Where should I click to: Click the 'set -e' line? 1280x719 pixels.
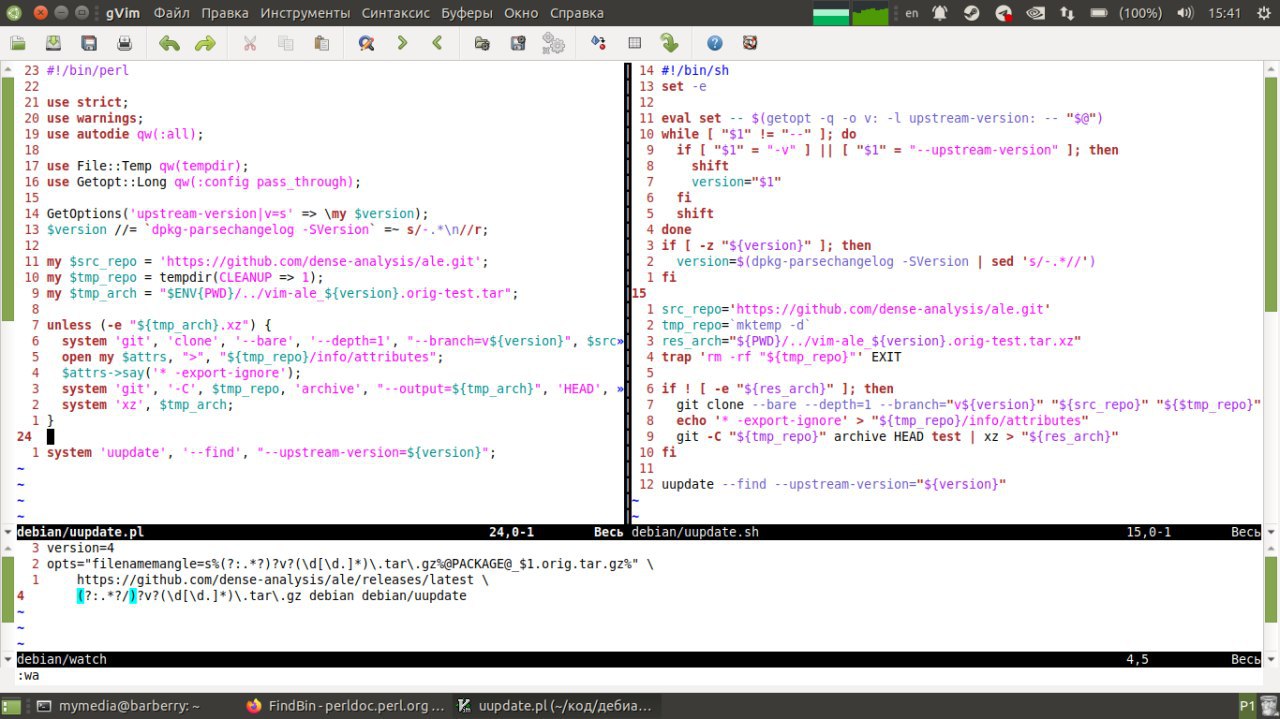[684, 86]
